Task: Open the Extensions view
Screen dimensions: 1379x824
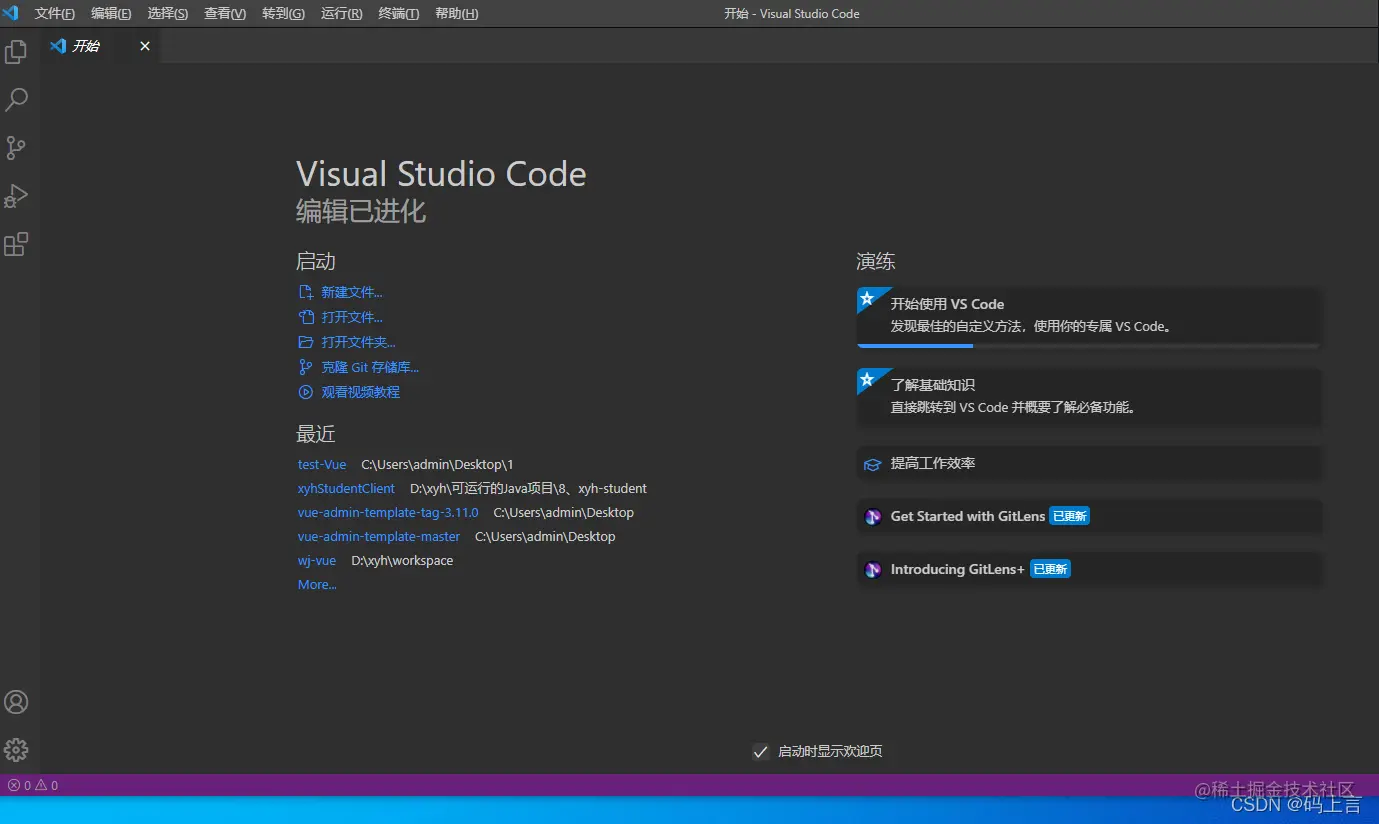Action: pyautogui.click(x=16, y=244)
